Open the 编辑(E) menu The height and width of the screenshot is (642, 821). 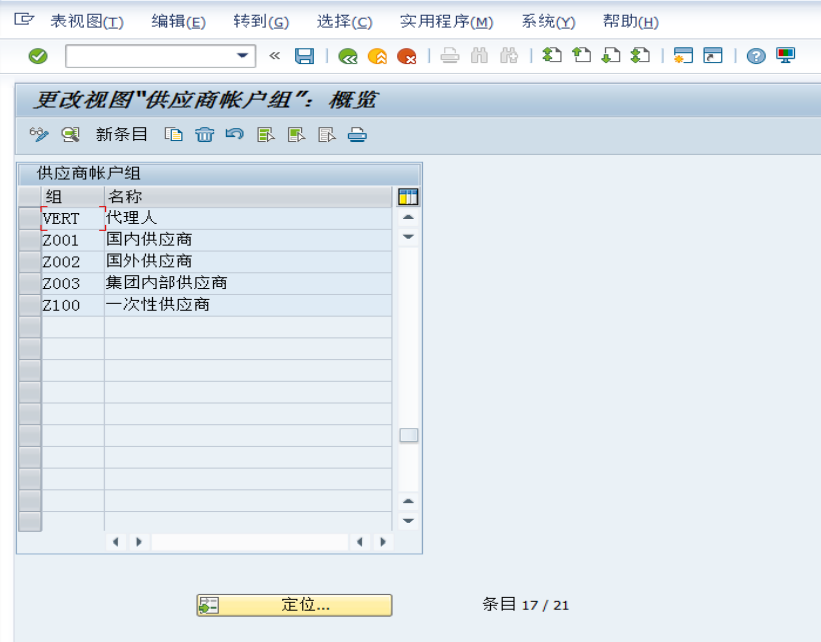[x=179, y=21]
